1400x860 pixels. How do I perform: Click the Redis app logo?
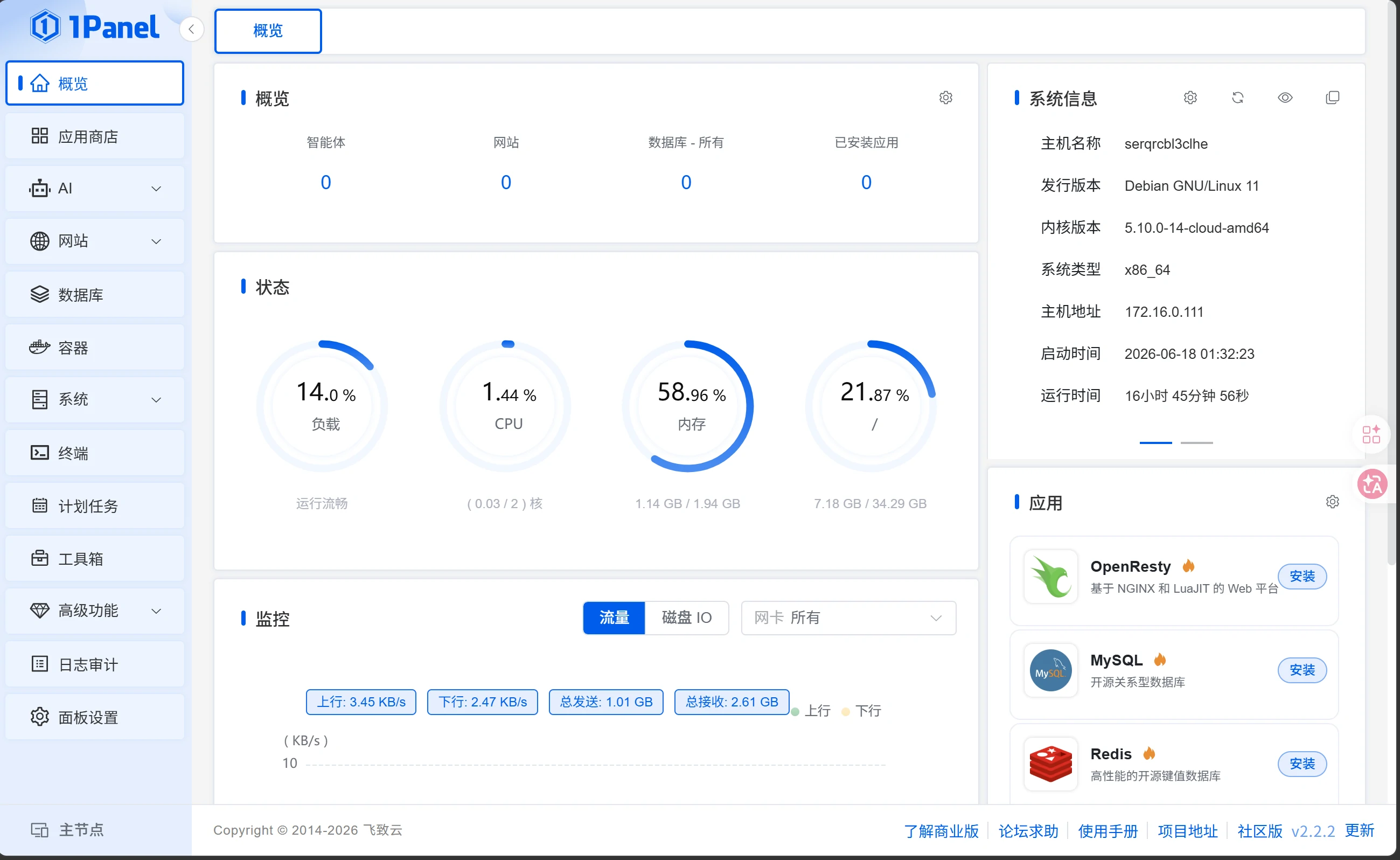(x=1050, y=764)
